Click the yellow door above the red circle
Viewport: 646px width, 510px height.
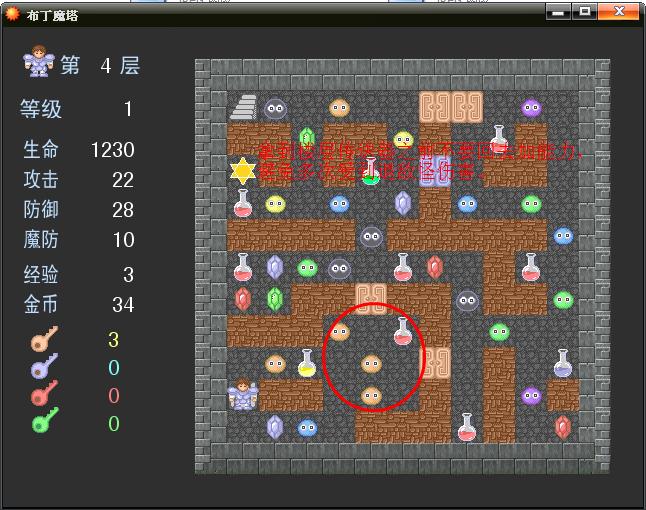coord(371,297)
